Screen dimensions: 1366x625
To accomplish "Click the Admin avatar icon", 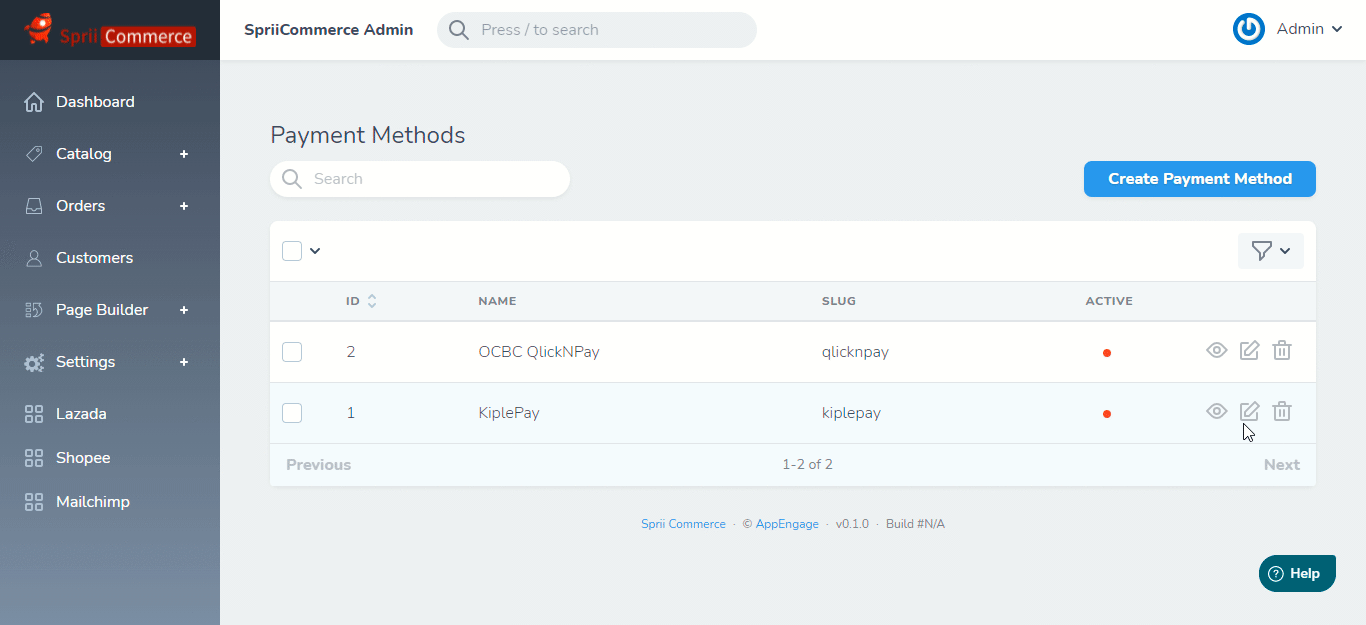I will [1249, 29].
